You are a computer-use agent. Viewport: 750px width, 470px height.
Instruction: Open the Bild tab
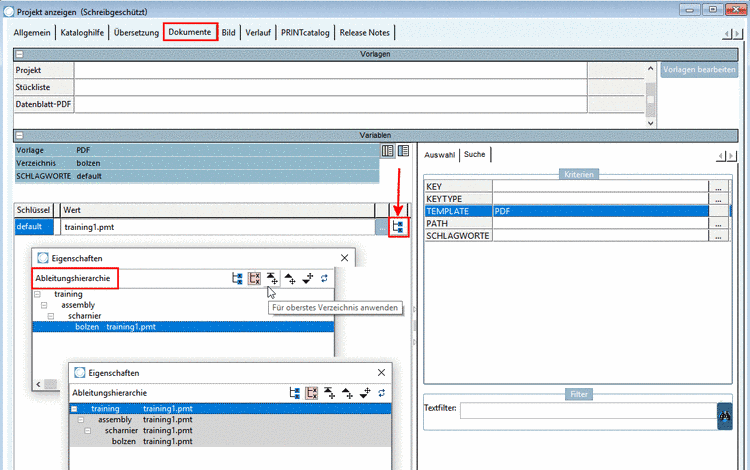(x=229, y=33)
